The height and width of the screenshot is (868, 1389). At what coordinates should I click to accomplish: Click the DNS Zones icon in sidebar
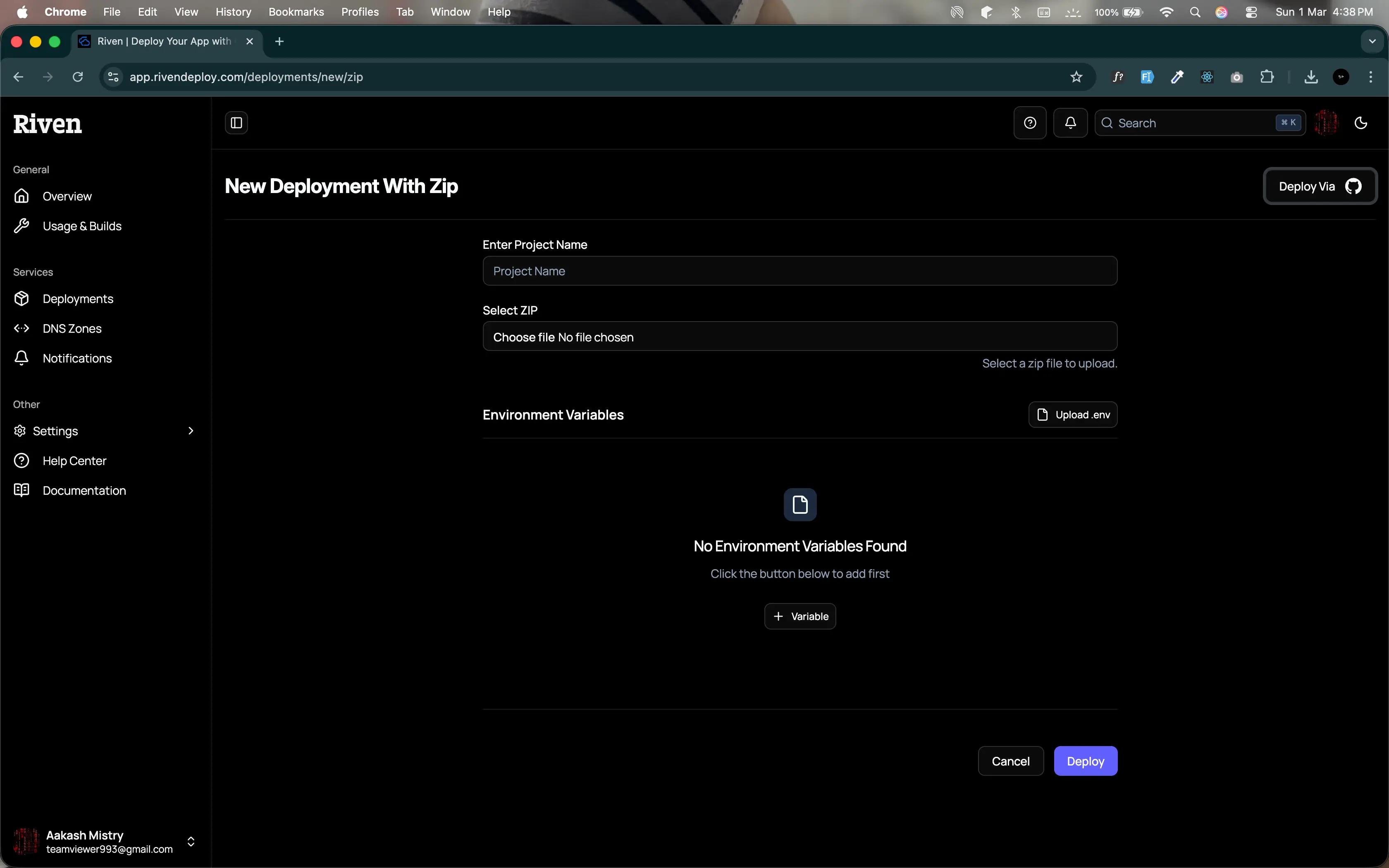click(x=21, y=328)
